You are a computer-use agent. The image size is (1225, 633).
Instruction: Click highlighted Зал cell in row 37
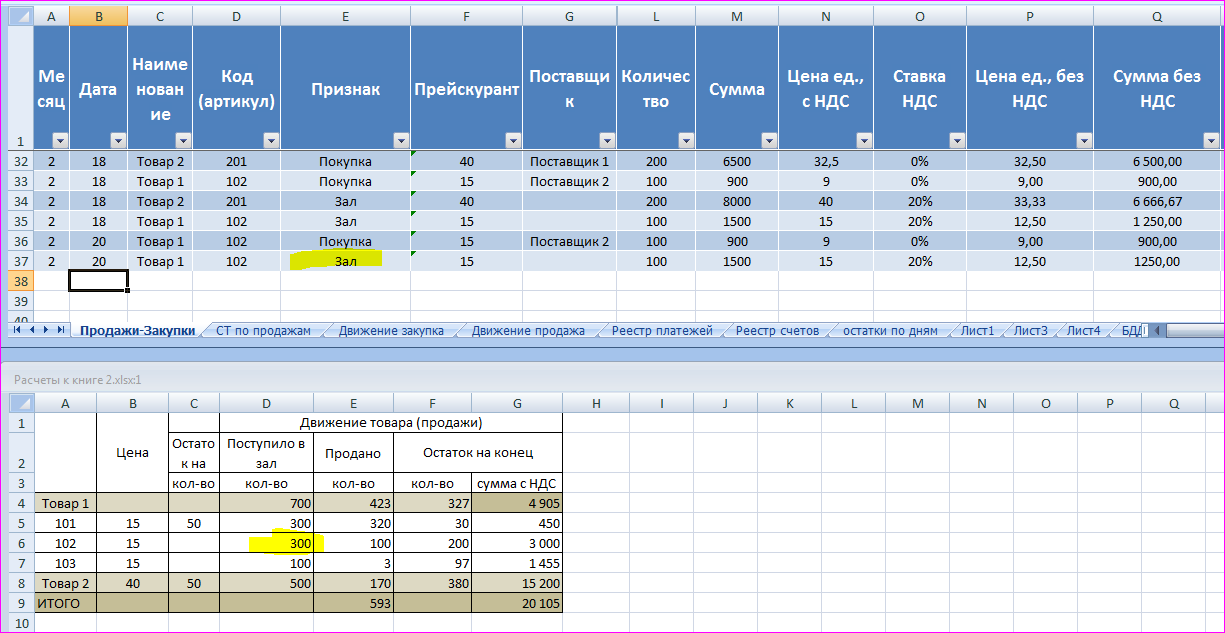(x=345, y=261)
